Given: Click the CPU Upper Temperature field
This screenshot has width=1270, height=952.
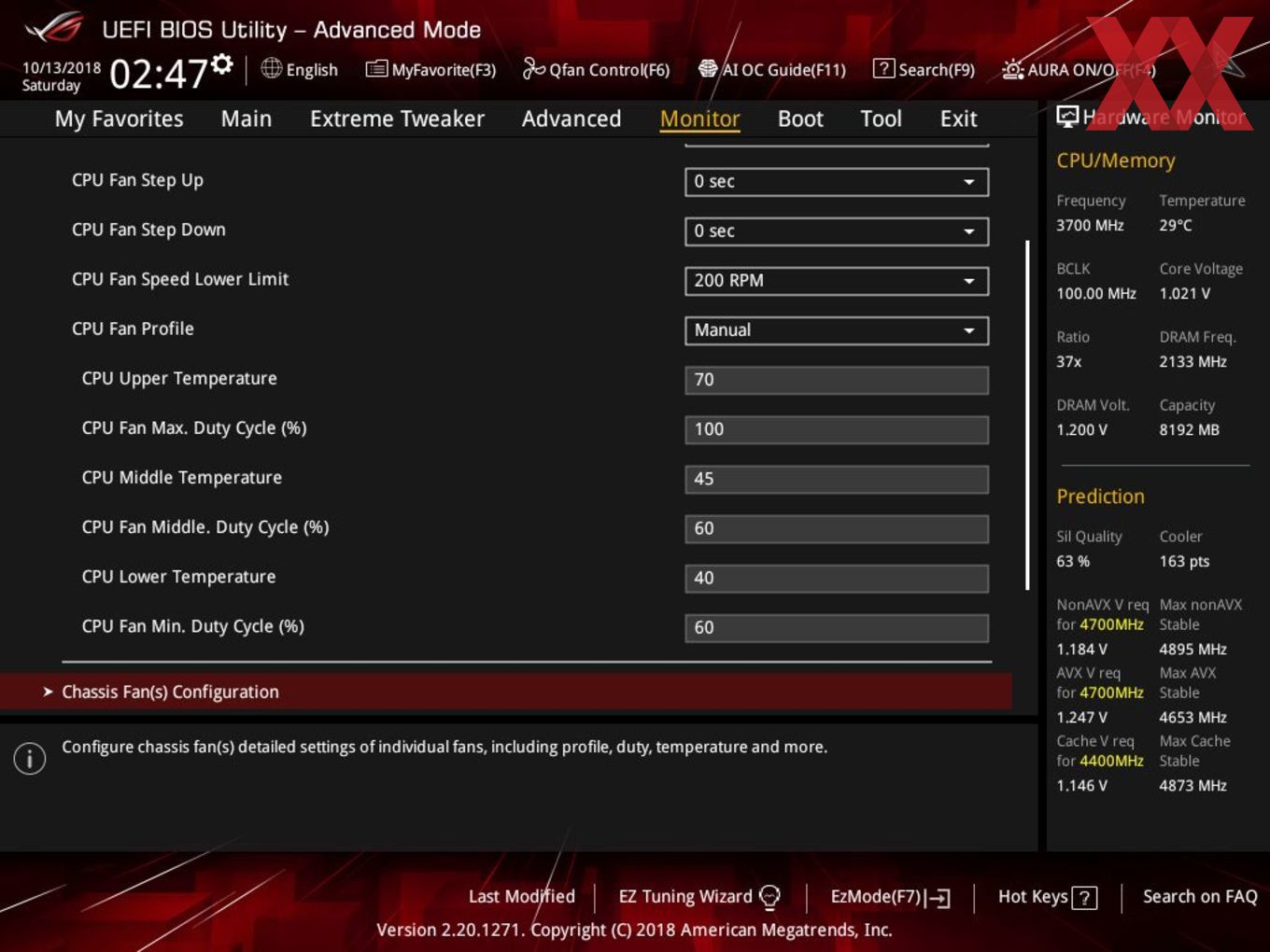Looking at the screenshot, I should click(837, 380).
